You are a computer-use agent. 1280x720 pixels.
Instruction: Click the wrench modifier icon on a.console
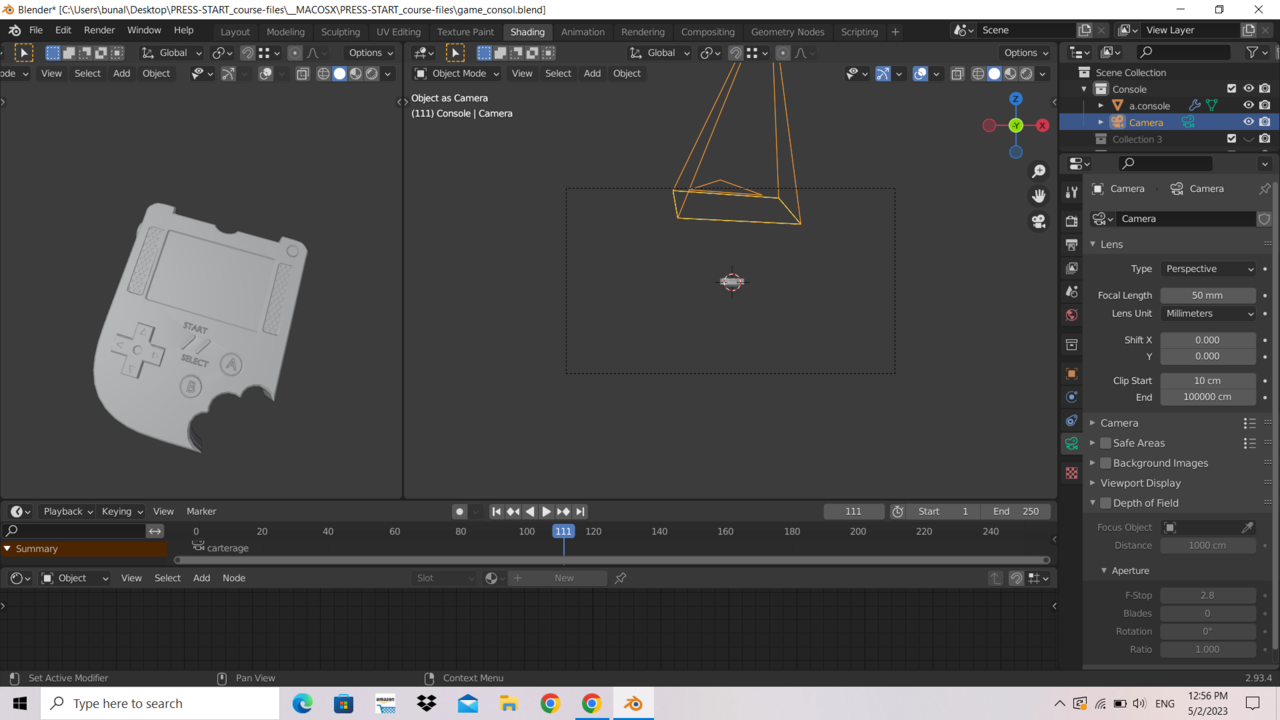point(1195,105)
